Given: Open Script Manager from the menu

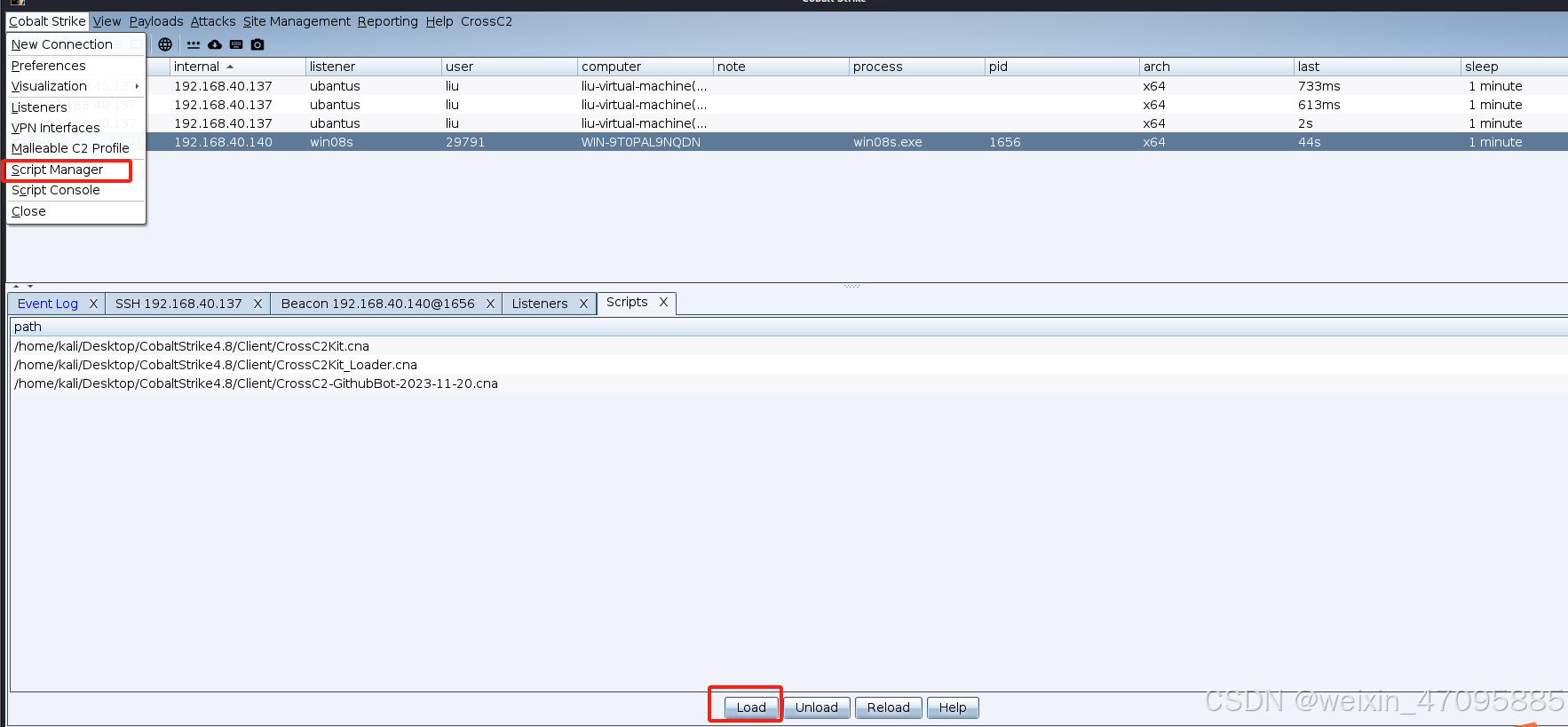Looking at the screenshot, I should point(76,170).
